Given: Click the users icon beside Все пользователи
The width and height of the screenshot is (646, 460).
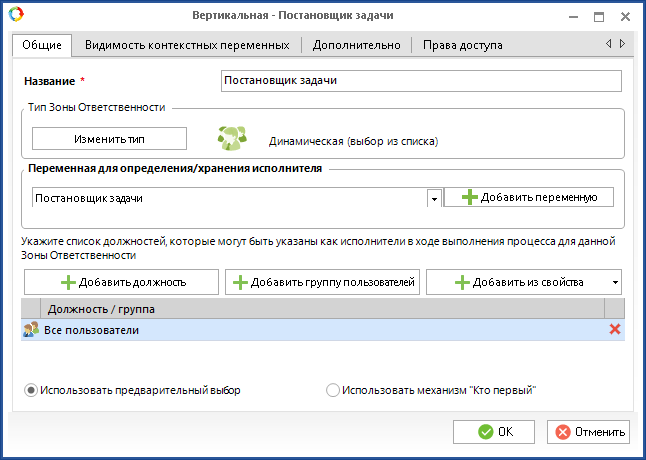Looking at the screenshot, I should (31, 330).
